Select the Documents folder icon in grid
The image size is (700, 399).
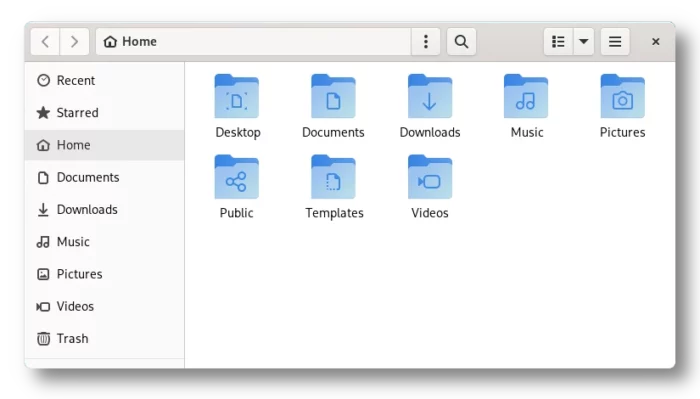coord(333,96)
